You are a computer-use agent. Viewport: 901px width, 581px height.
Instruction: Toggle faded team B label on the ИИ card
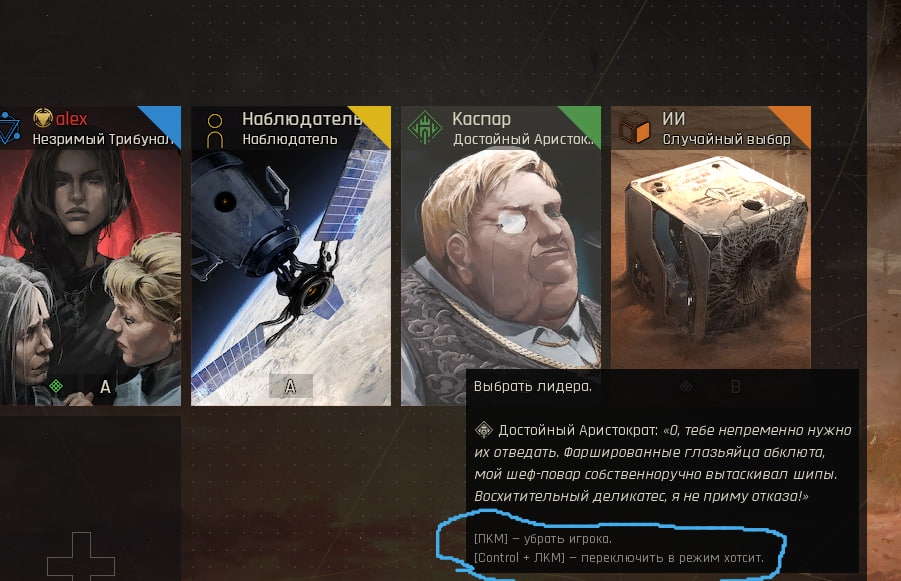click(x=735, y=387)
